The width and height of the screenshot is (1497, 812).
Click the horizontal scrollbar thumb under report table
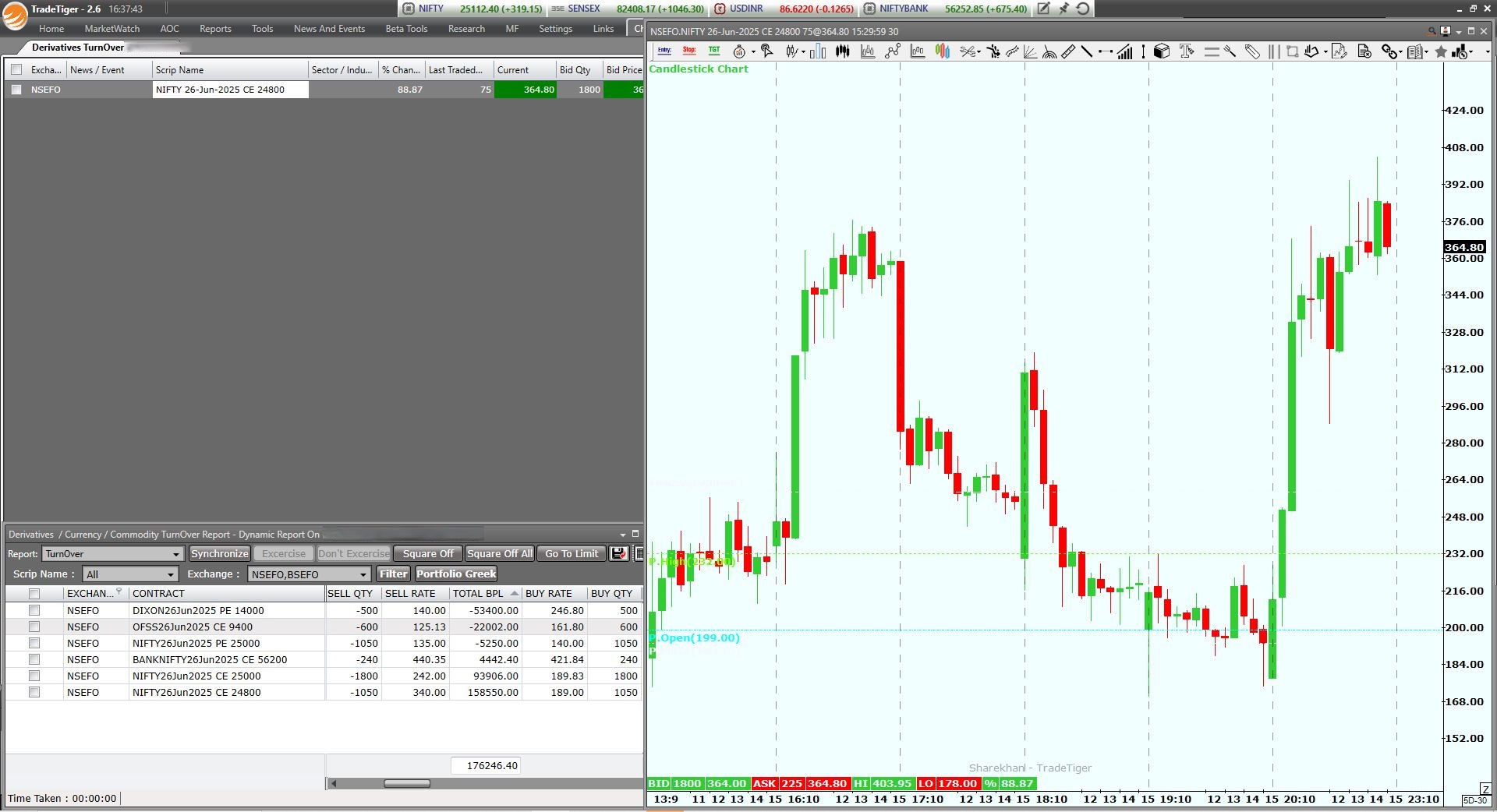point(407,783)
